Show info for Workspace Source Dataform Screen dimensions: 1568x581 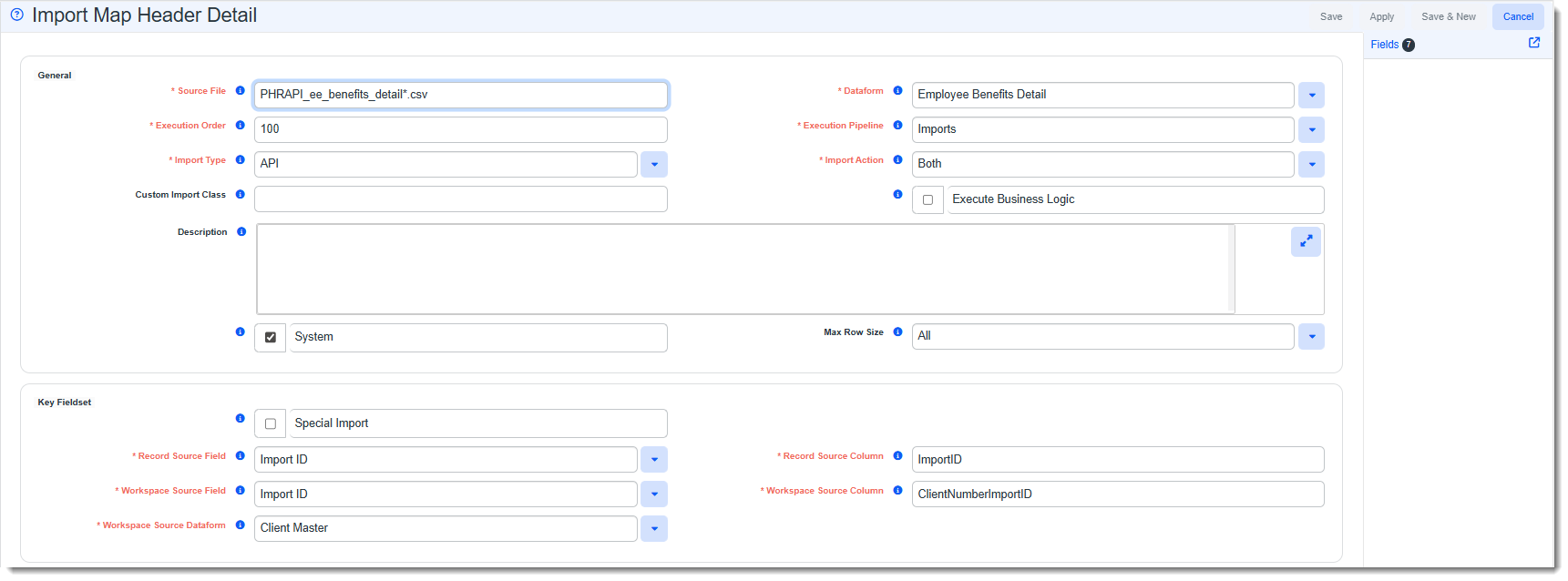click(241, 525)
